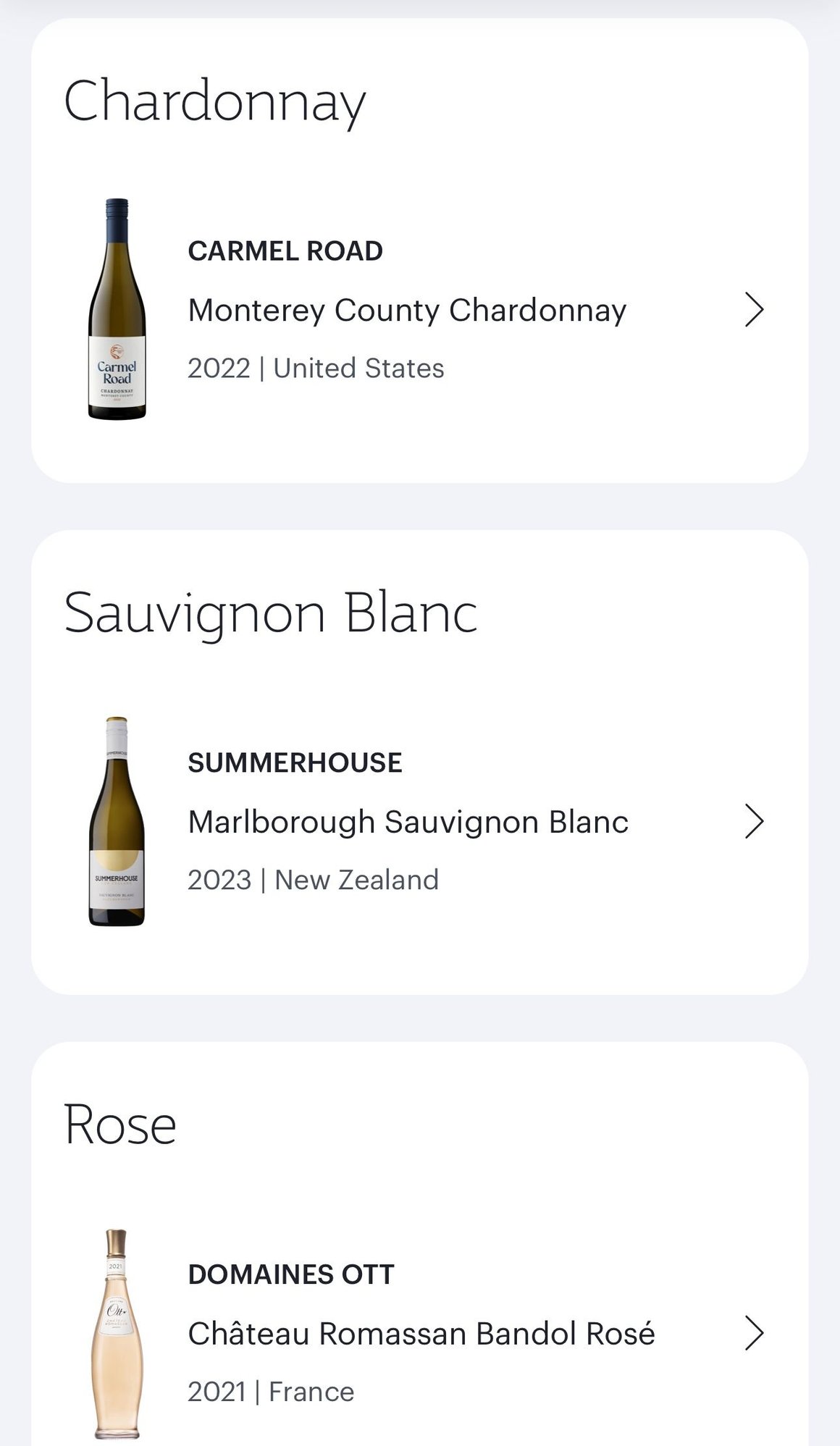Select the New Zealand origin text
The width and height of the screenshot is (840, 1446).
click(x=356, y=880)
